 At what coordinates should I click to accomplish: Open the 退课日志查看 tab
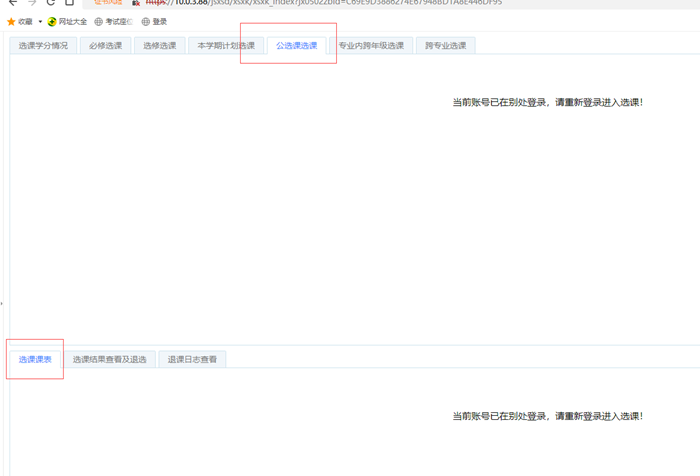[192, 360]
